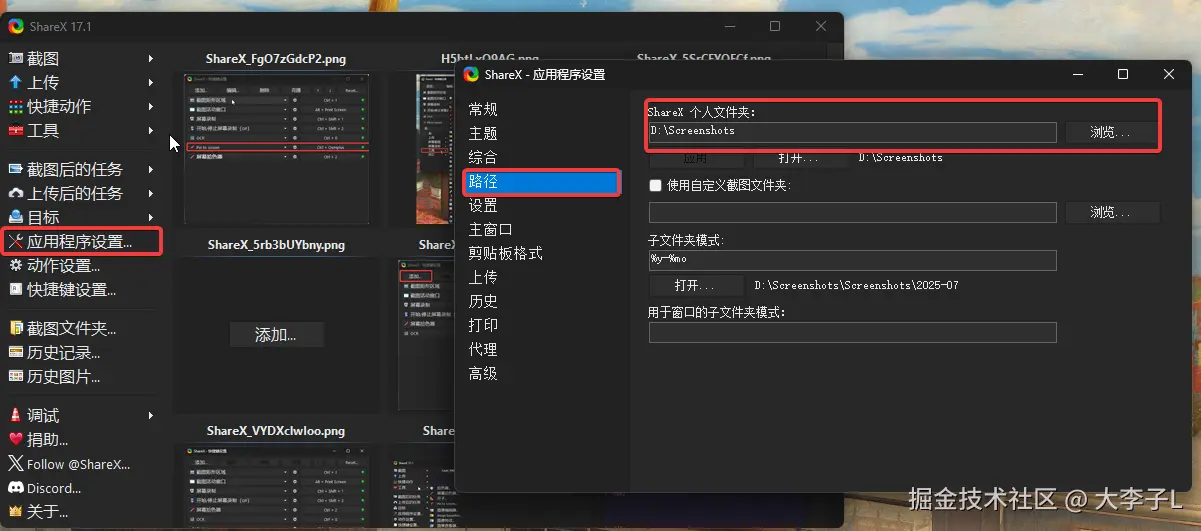Click the heart icon for 捐助
The width and height of the screenshot is (1201, 531).
pyautogui.click(x=16, y=439)
